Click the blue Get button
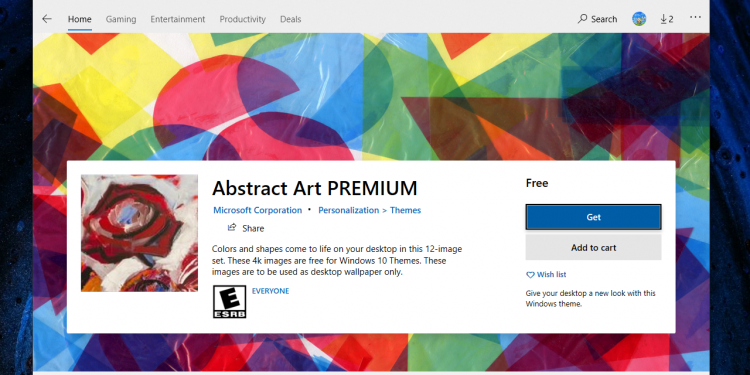Viewport: 750px width, 375px height. click(593, 217)
